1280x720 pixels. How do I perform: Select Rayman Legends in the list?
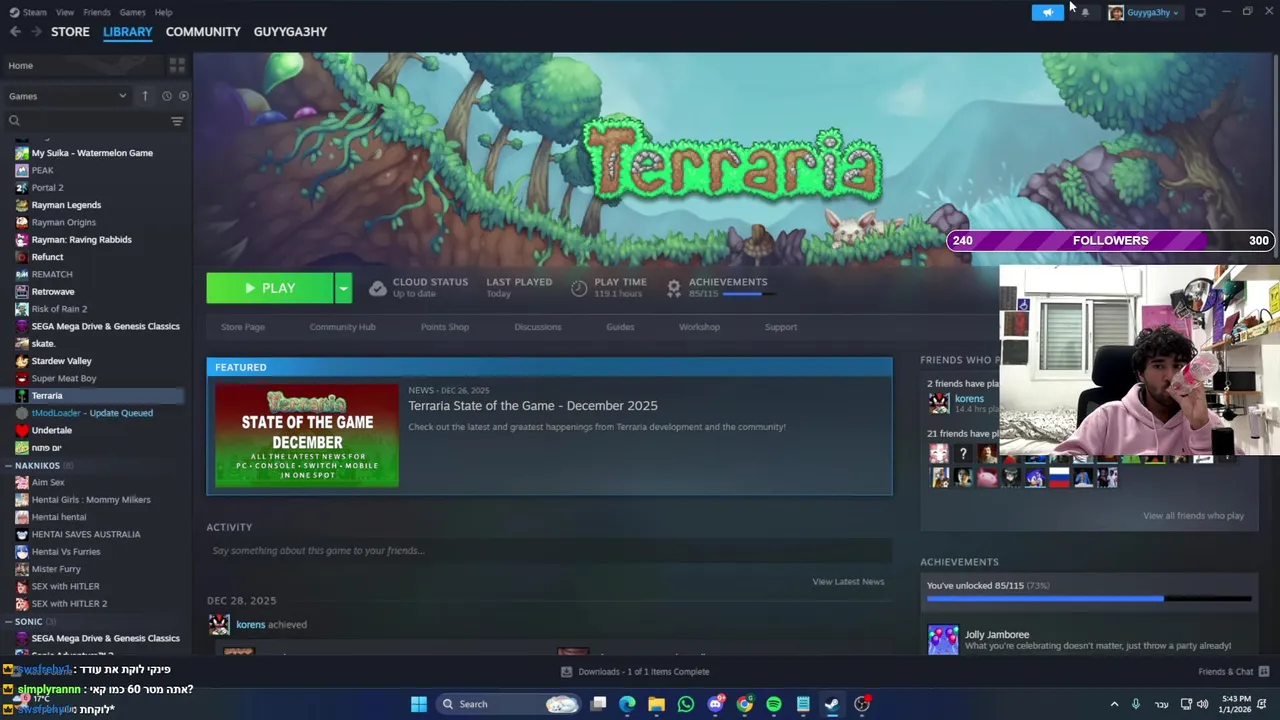66,205
